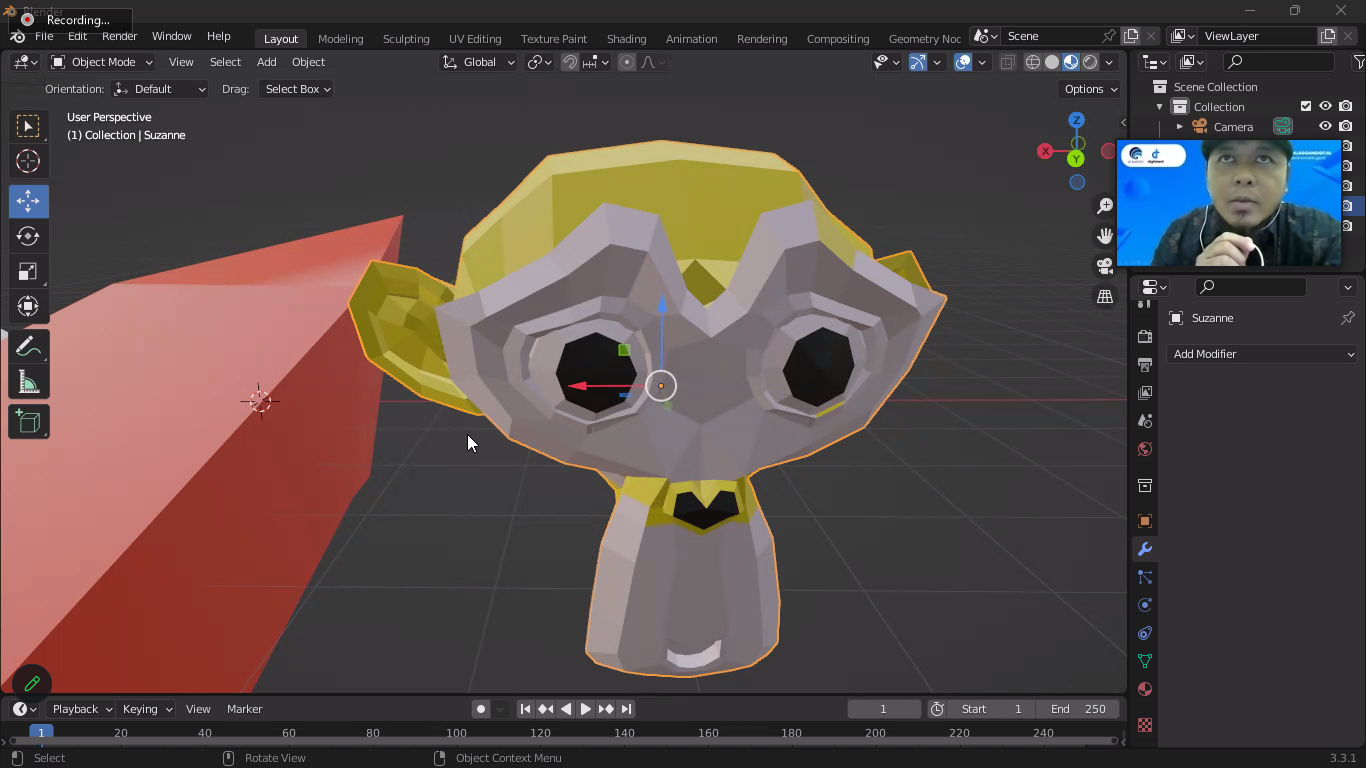Select the Cursor tool
The image size is (1366, 768).
pos(28,161)
